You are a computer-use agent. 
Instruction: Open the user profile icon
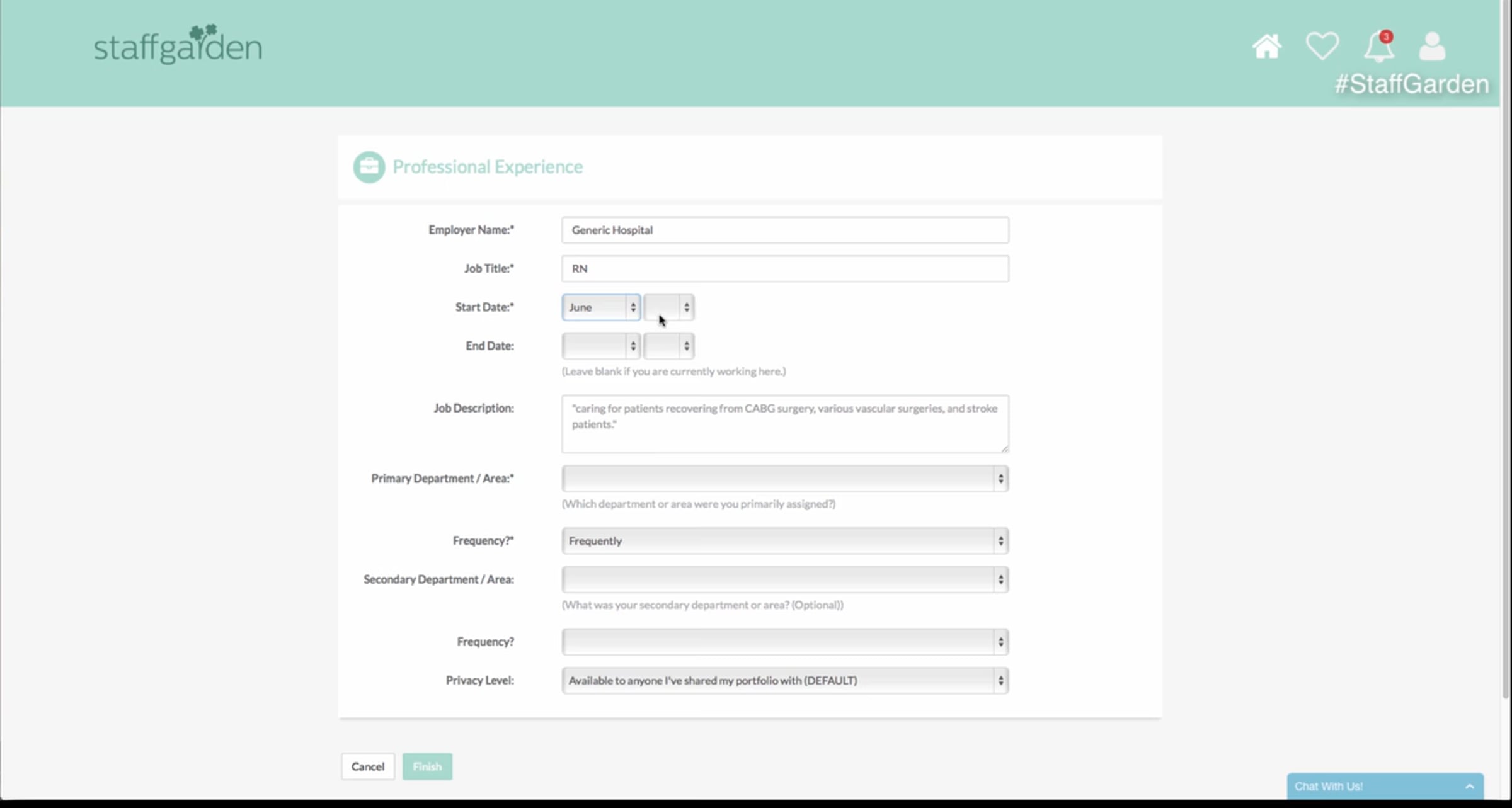point(1432,47)
